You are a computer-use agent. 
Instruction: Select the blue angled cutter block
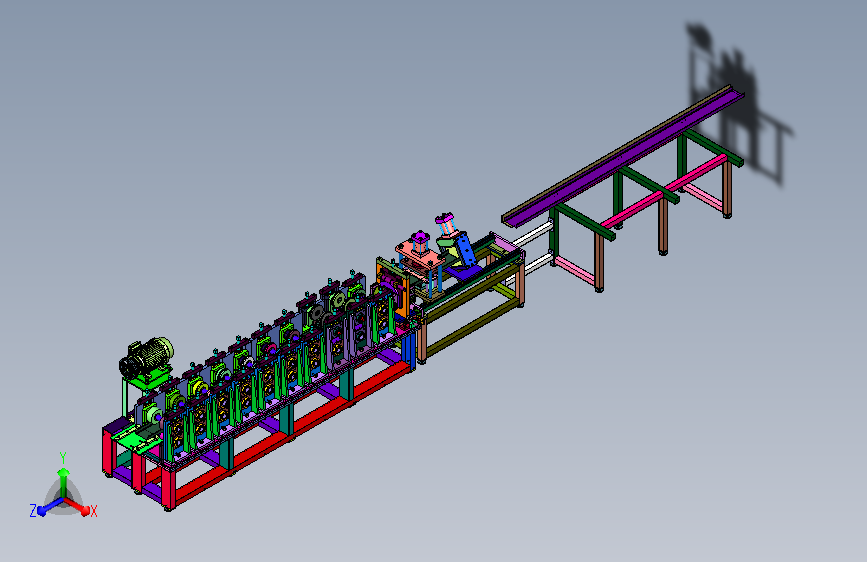click(464, 249)
